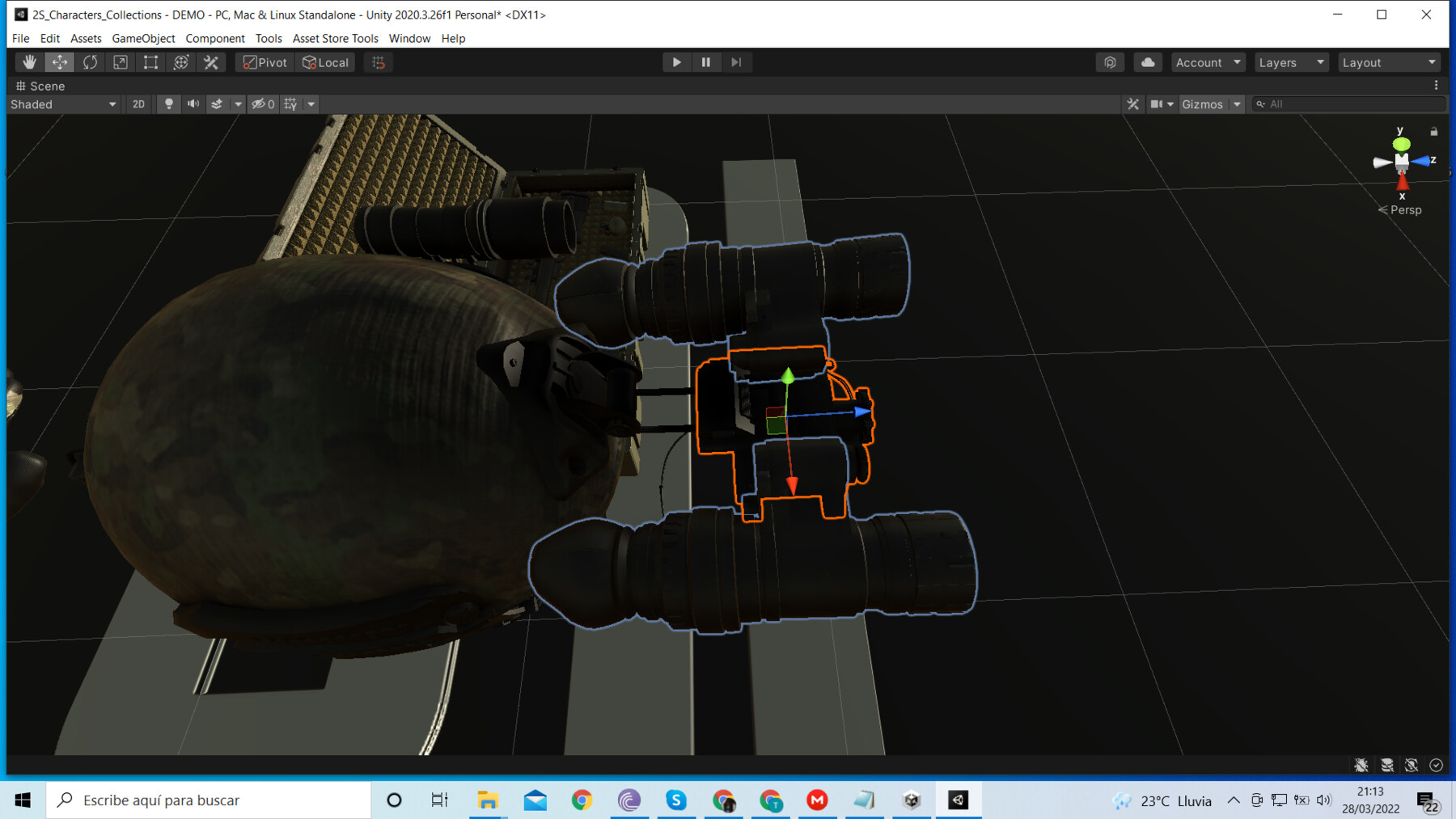This screenshot has width=1456, height=819.
Task: Open cloud services
Action: pyautogui.click(x=1148, y=62)
